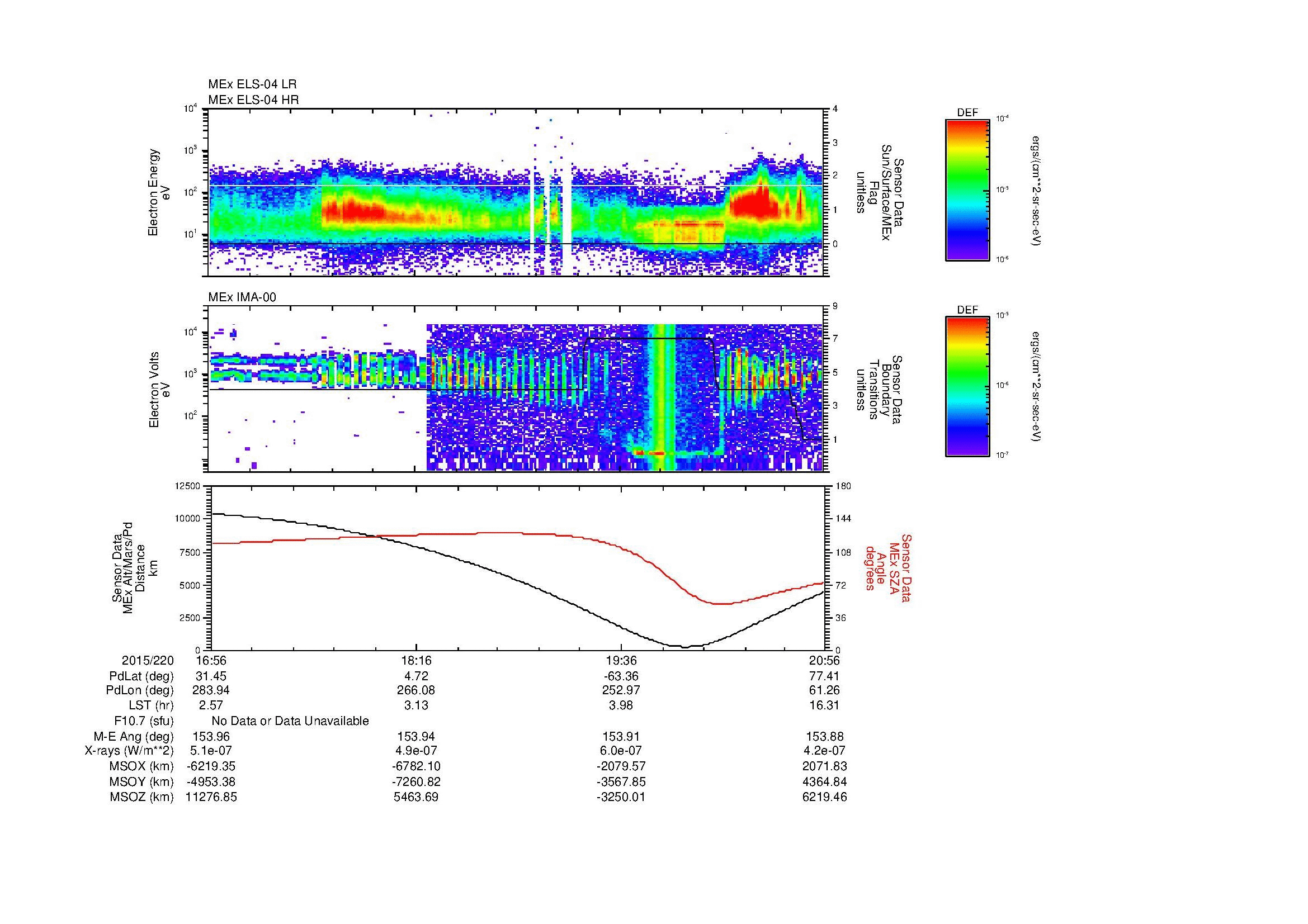Click PdLon value 266.08
Screen dimensions: 1308x924
click(x=417, y=690)
